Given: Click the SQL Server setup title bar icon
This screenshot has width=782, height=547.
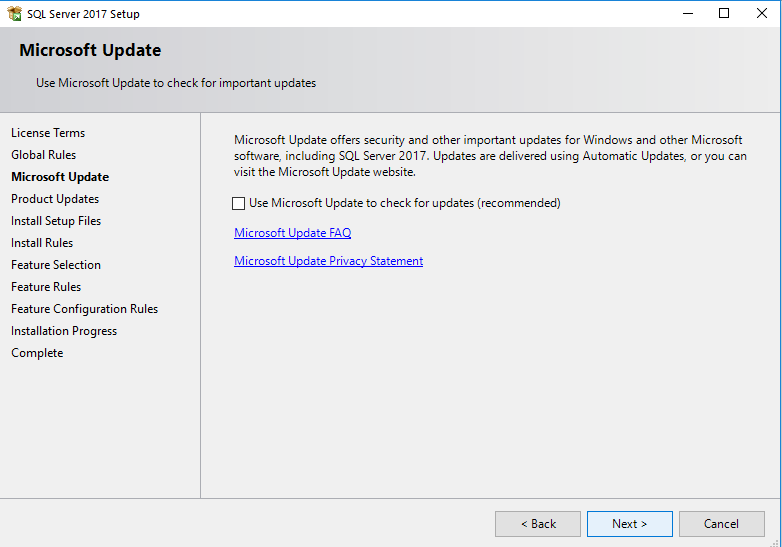Looking at the screenshot, I should point(14,14).
